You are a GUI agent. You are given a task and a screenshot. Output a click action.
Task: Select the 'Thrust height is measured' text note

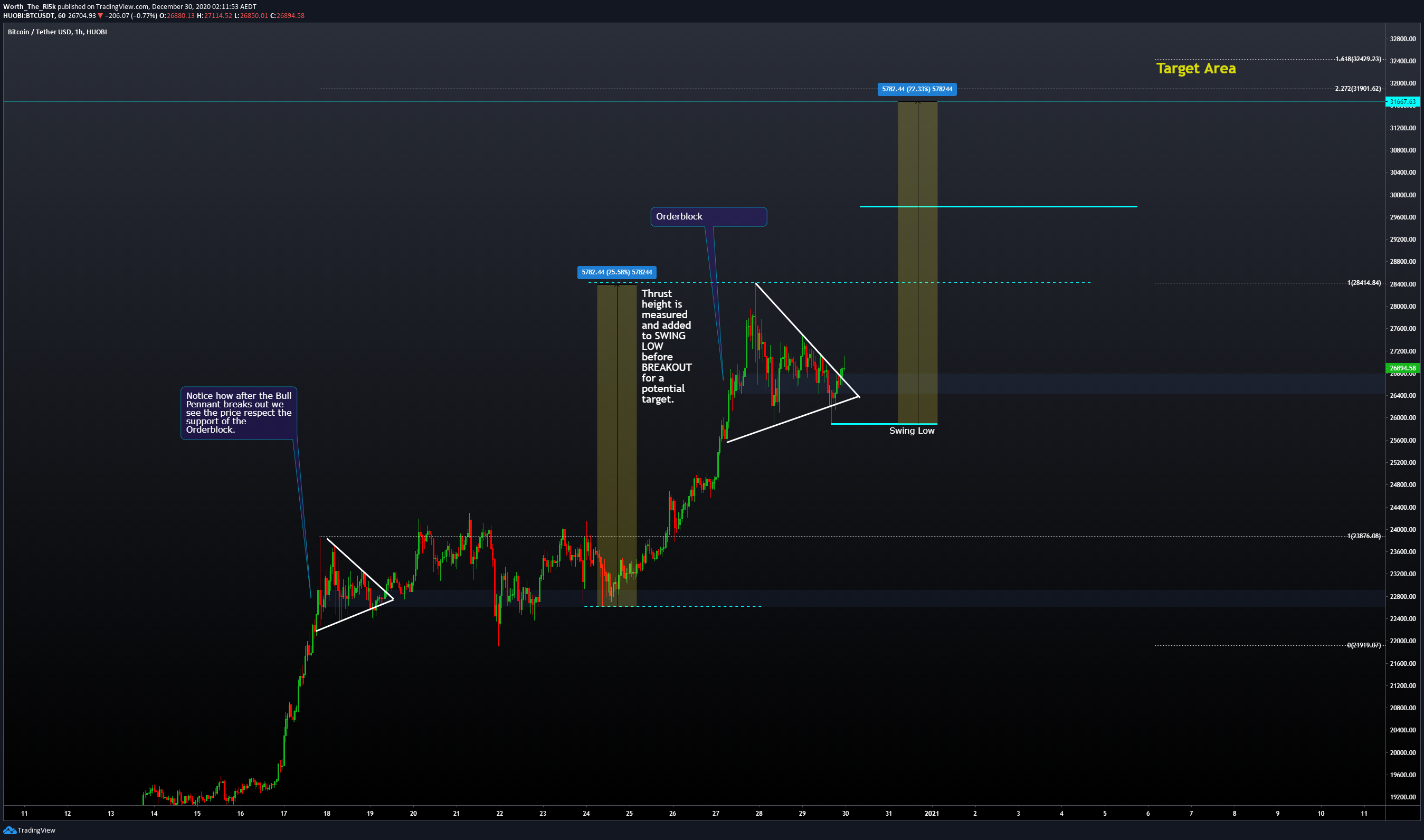pos(667,346)
